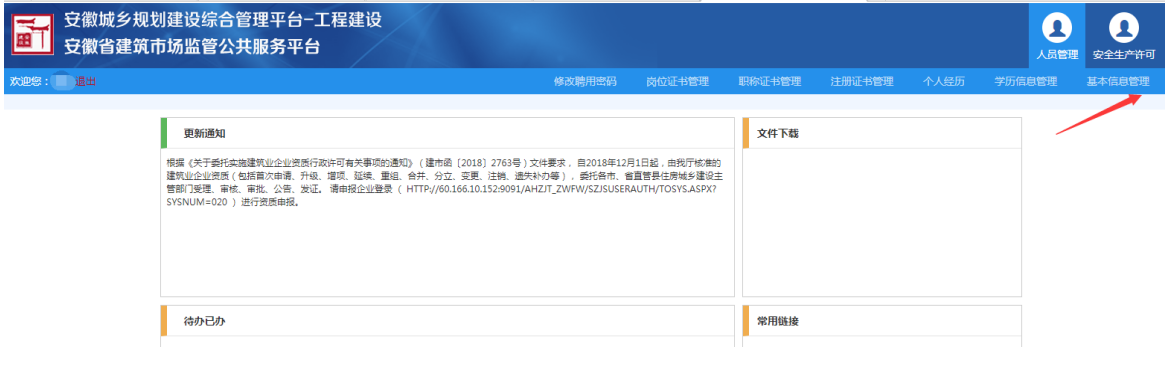1168x381 pixels.
Task: Click the platform logo emblem
Action: pos(33,34)
